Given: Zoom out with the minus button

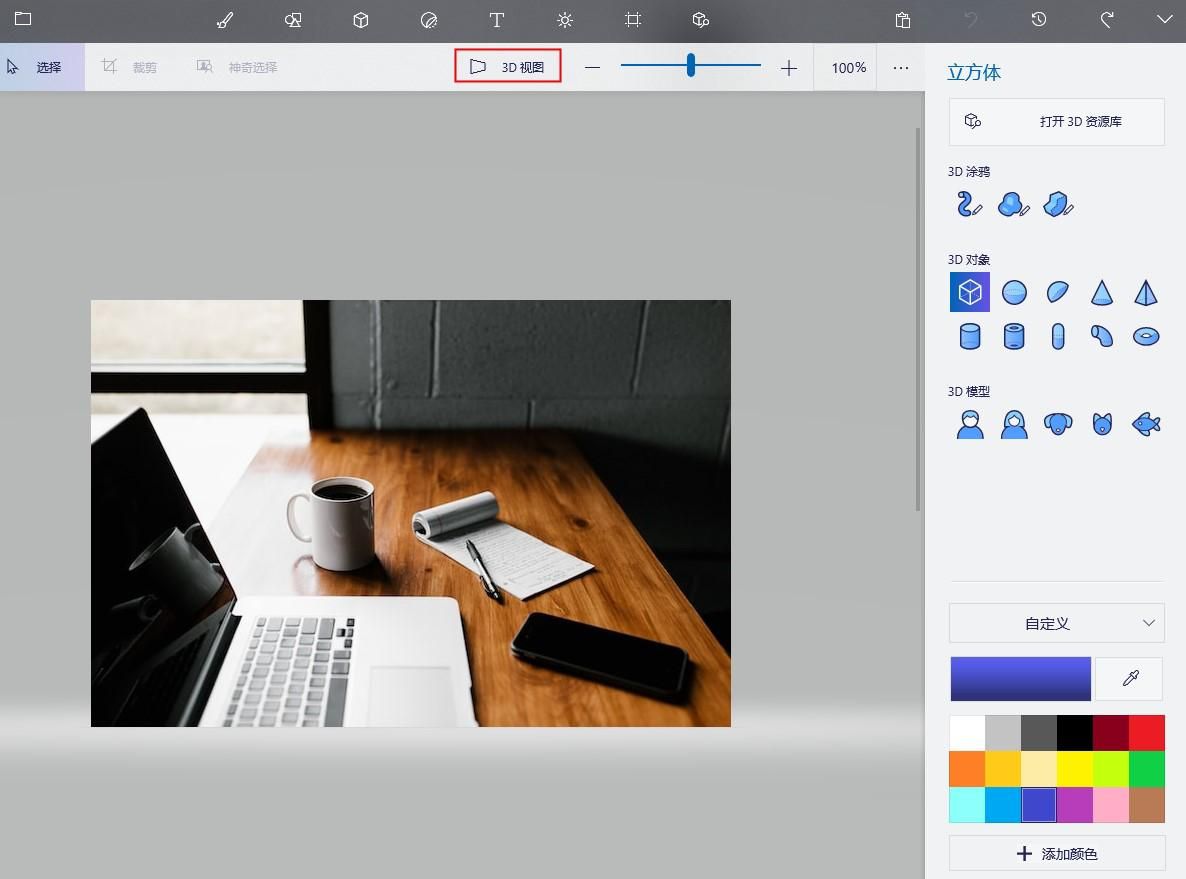Looking at the screenshot, I should coord(592,68).
